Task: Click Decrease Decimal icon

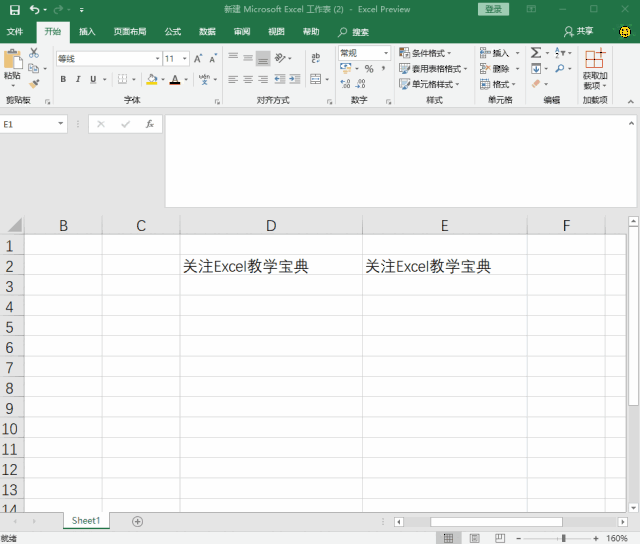Action: coord(360,84)
